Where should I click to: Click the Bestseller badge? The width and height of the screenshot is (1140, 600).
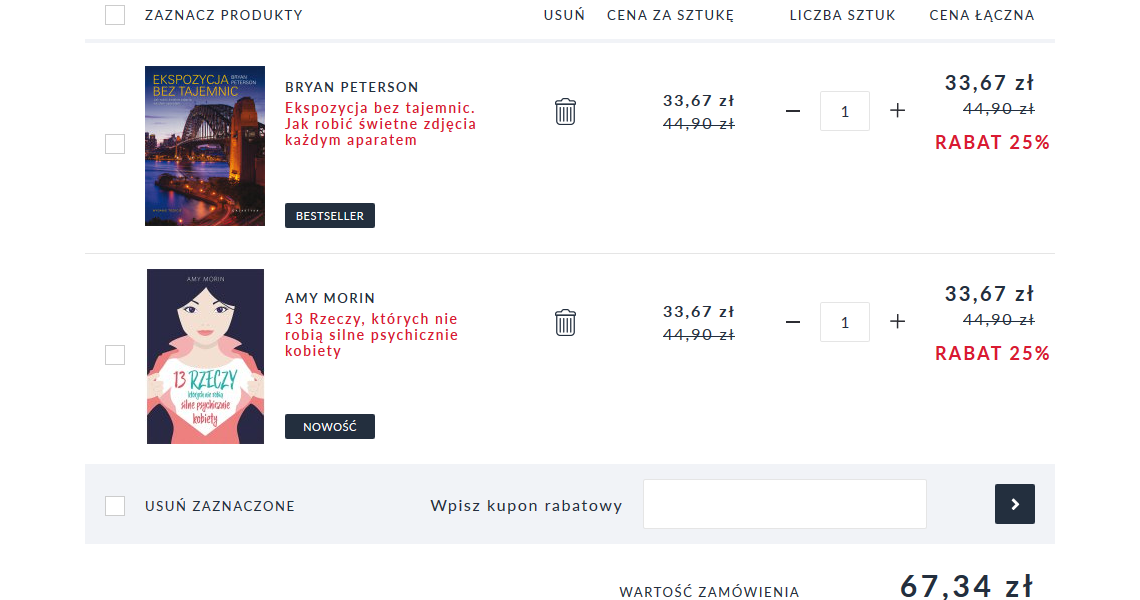point(330,216)
